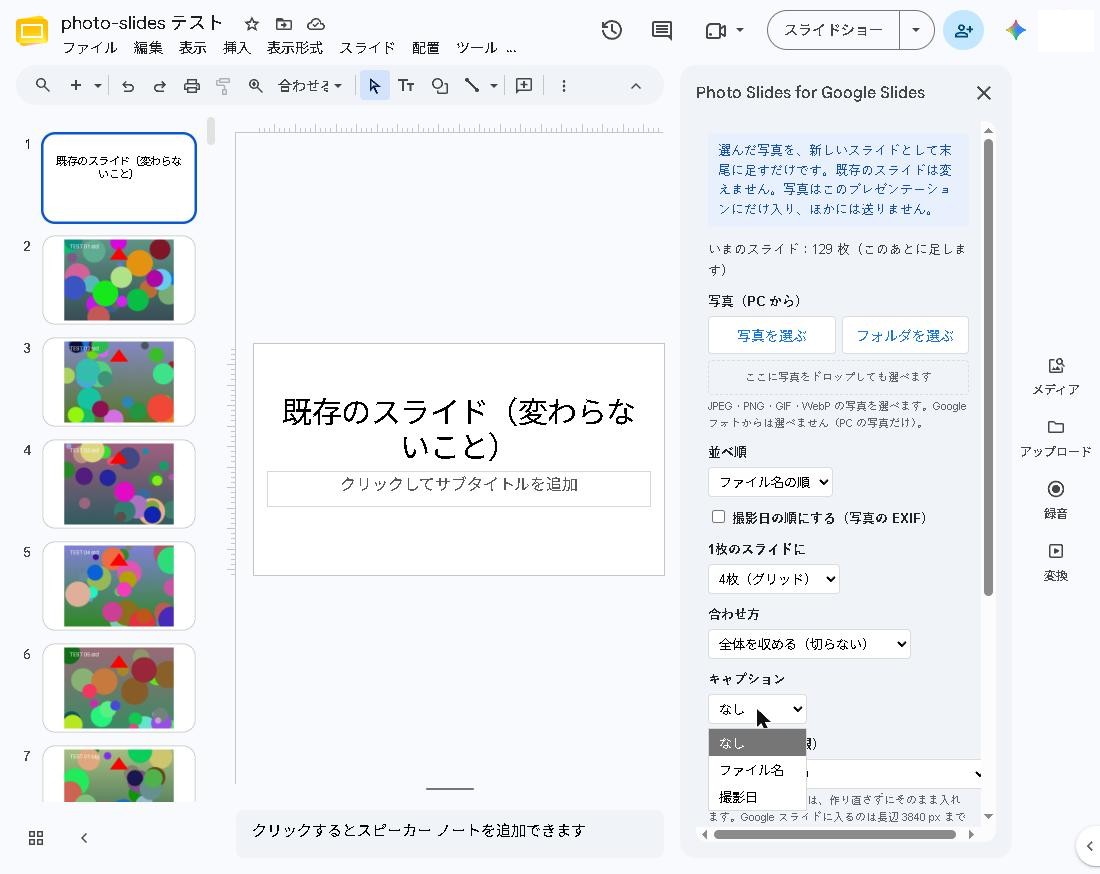Start 録音 from the side rail
Screen dimensions: 1100x874
1056,500
